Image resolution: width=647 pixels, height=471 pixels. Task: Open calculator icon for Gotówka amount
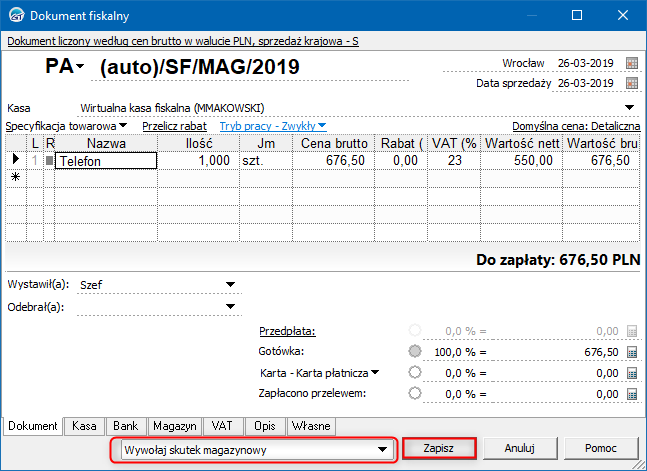point(632,352)
